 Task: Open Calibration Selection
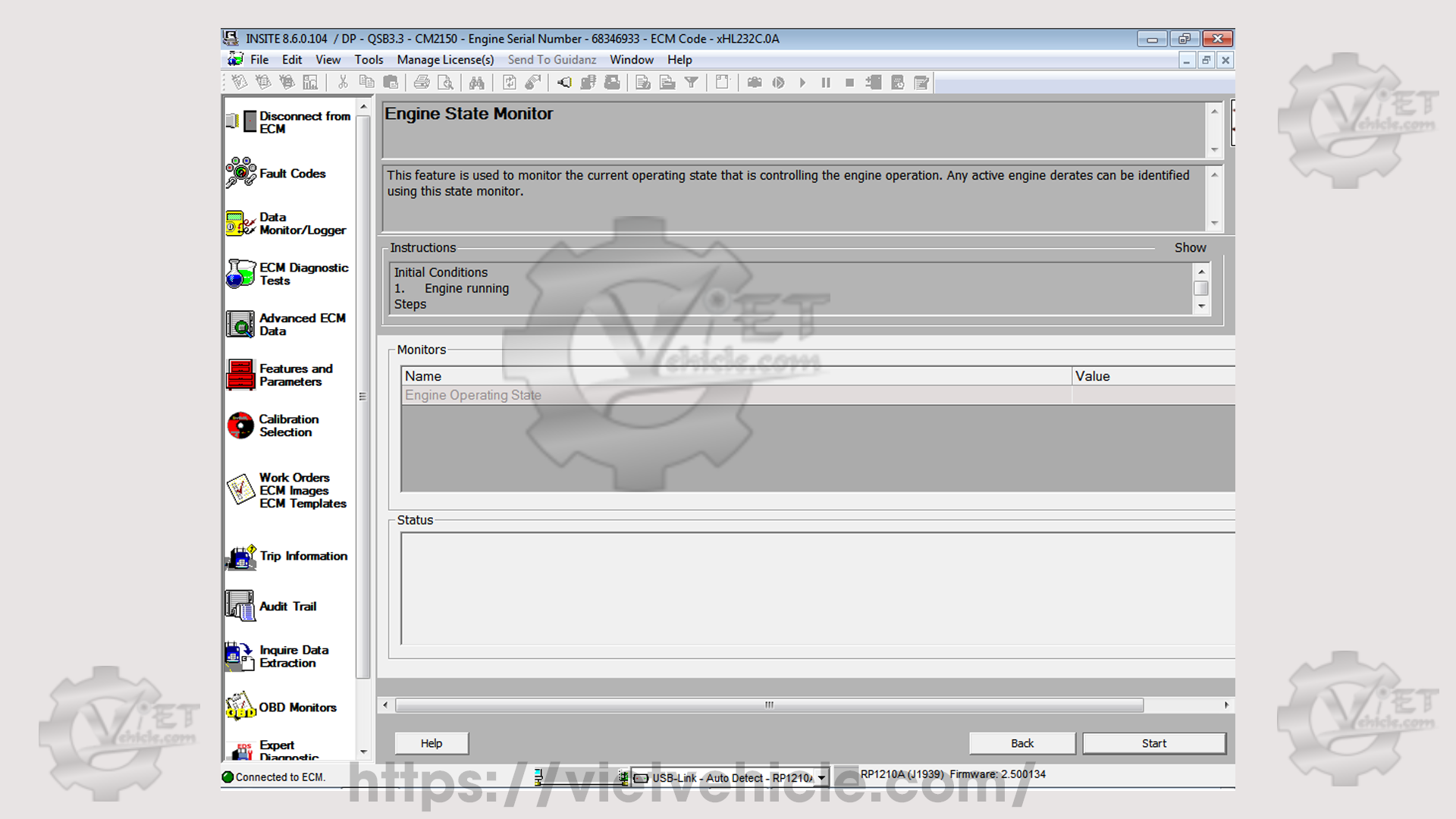(288, 425)
